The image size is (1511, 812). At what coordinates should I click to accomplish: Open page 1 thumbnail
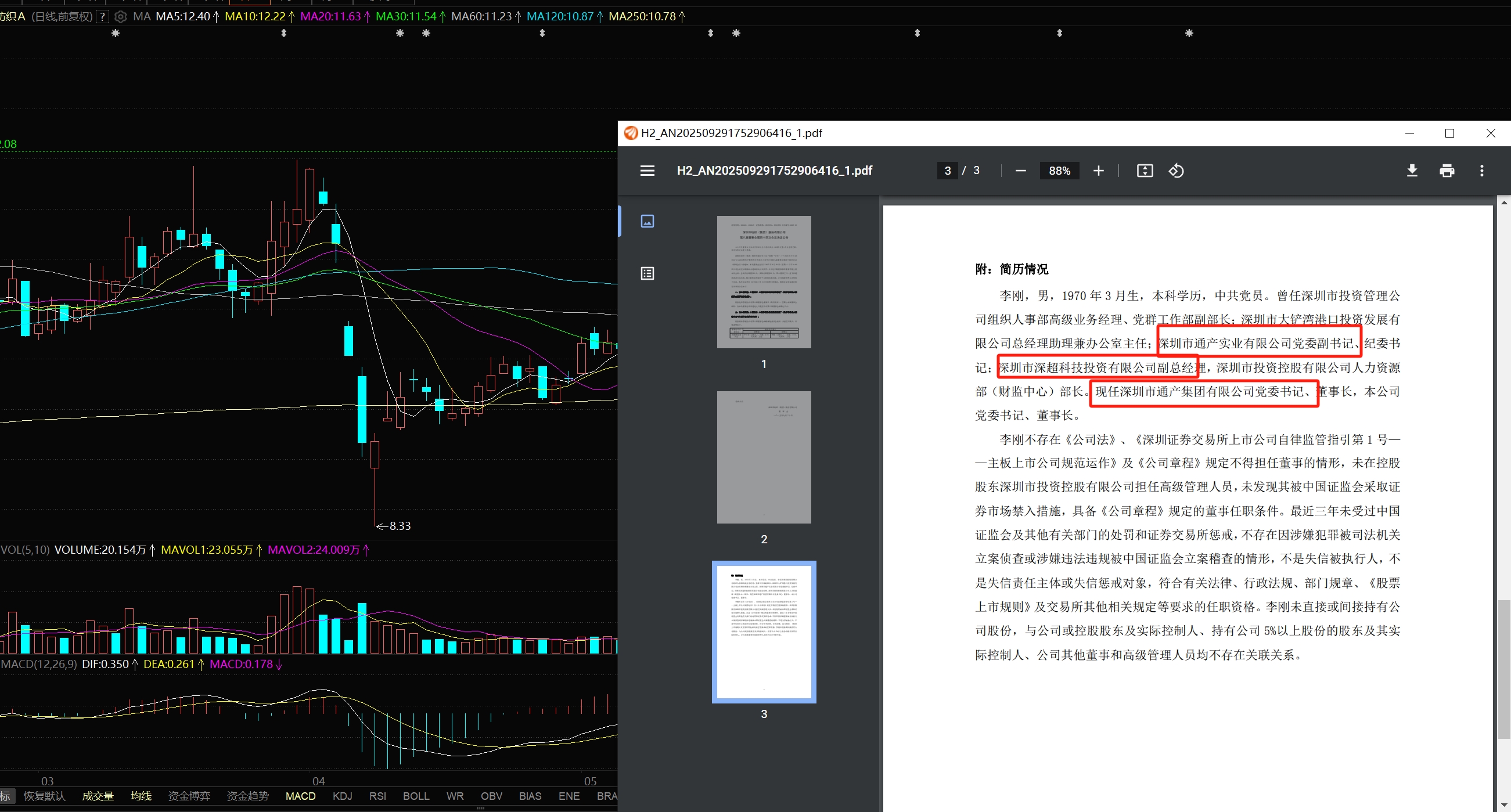tap(764, 282)
